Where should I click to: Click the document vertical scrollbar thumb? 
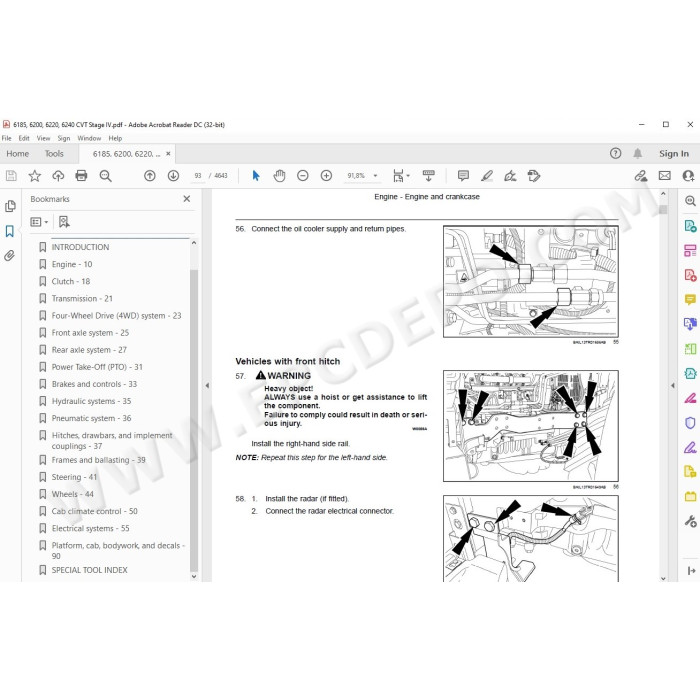(663, 209)
